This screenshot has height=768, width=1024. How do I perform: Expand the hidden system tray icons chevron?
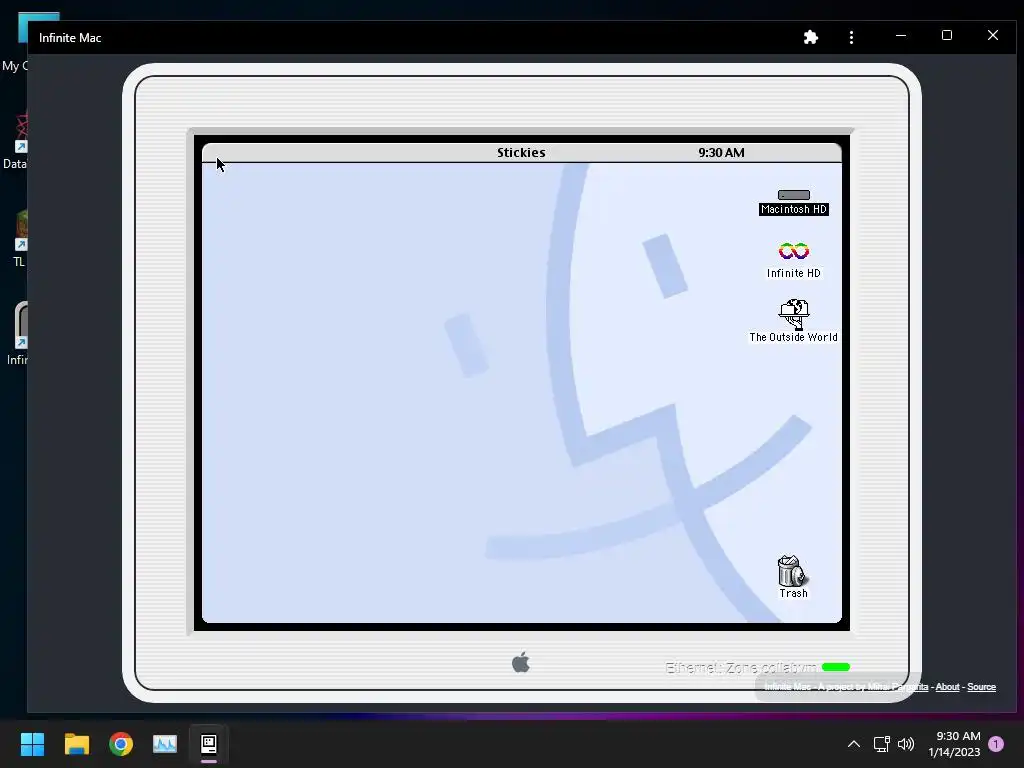click(854, 744)
